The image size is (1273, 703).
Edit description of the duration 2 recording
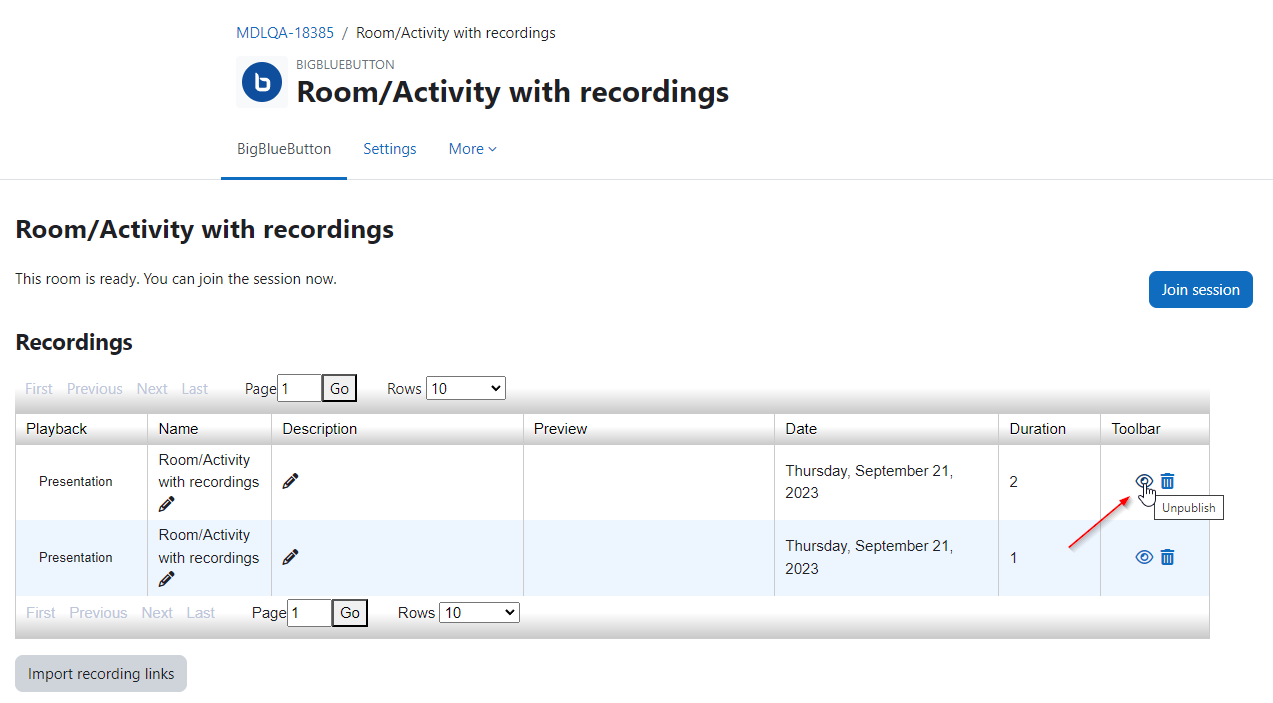coord(290,481)
